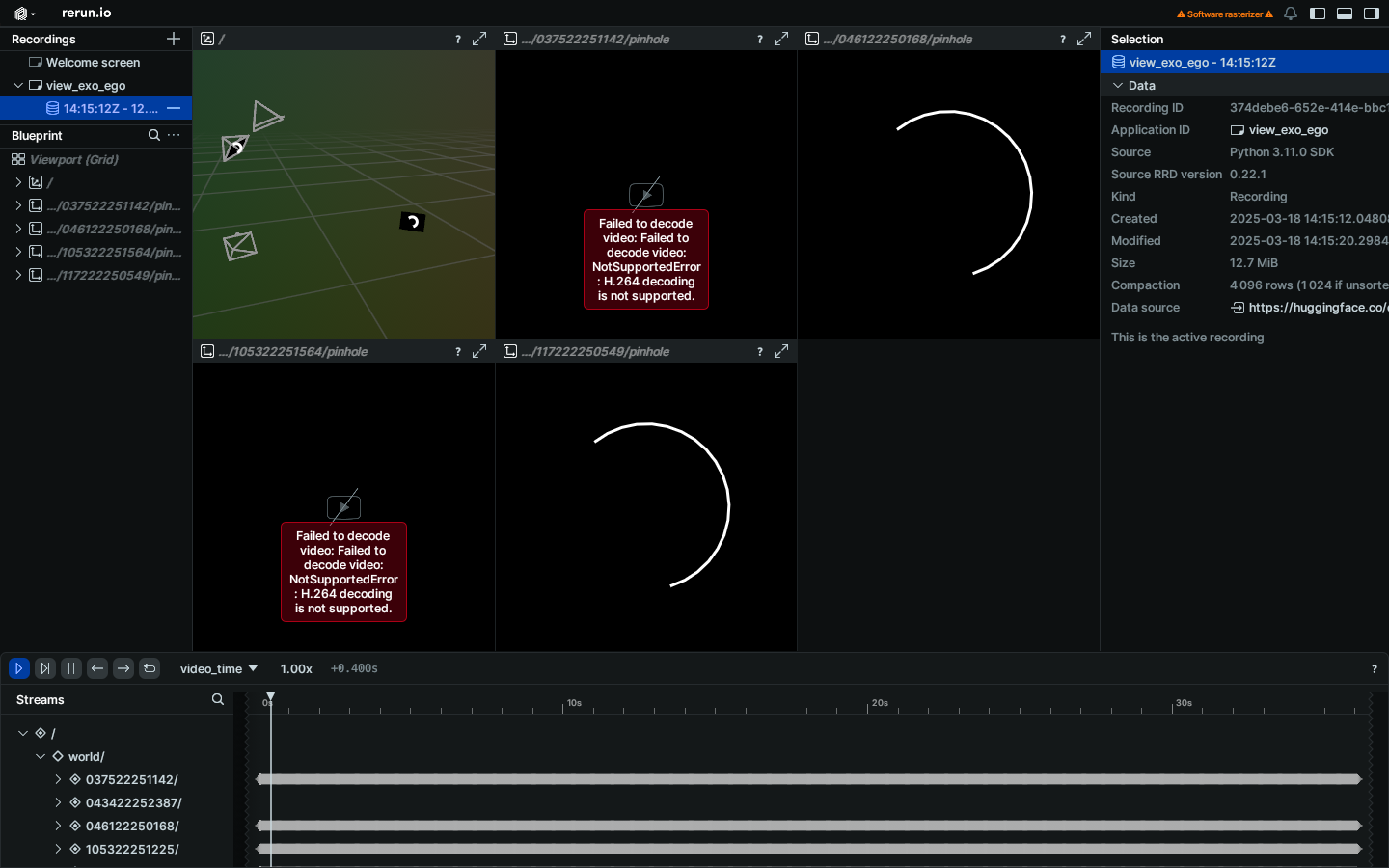Add a recording with the plus icon

(x=174, y=39)
